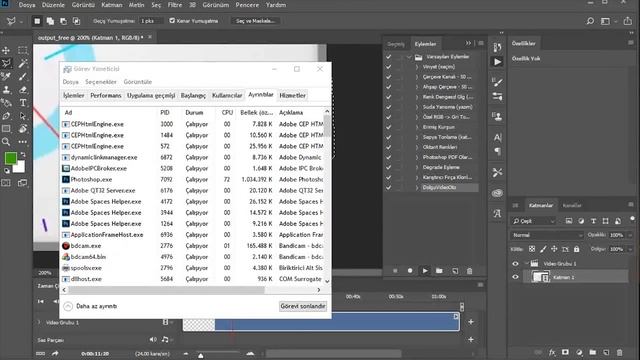The image size is (640, 360).
Task: Open the Character panel icon
Action: click(497, 137)
